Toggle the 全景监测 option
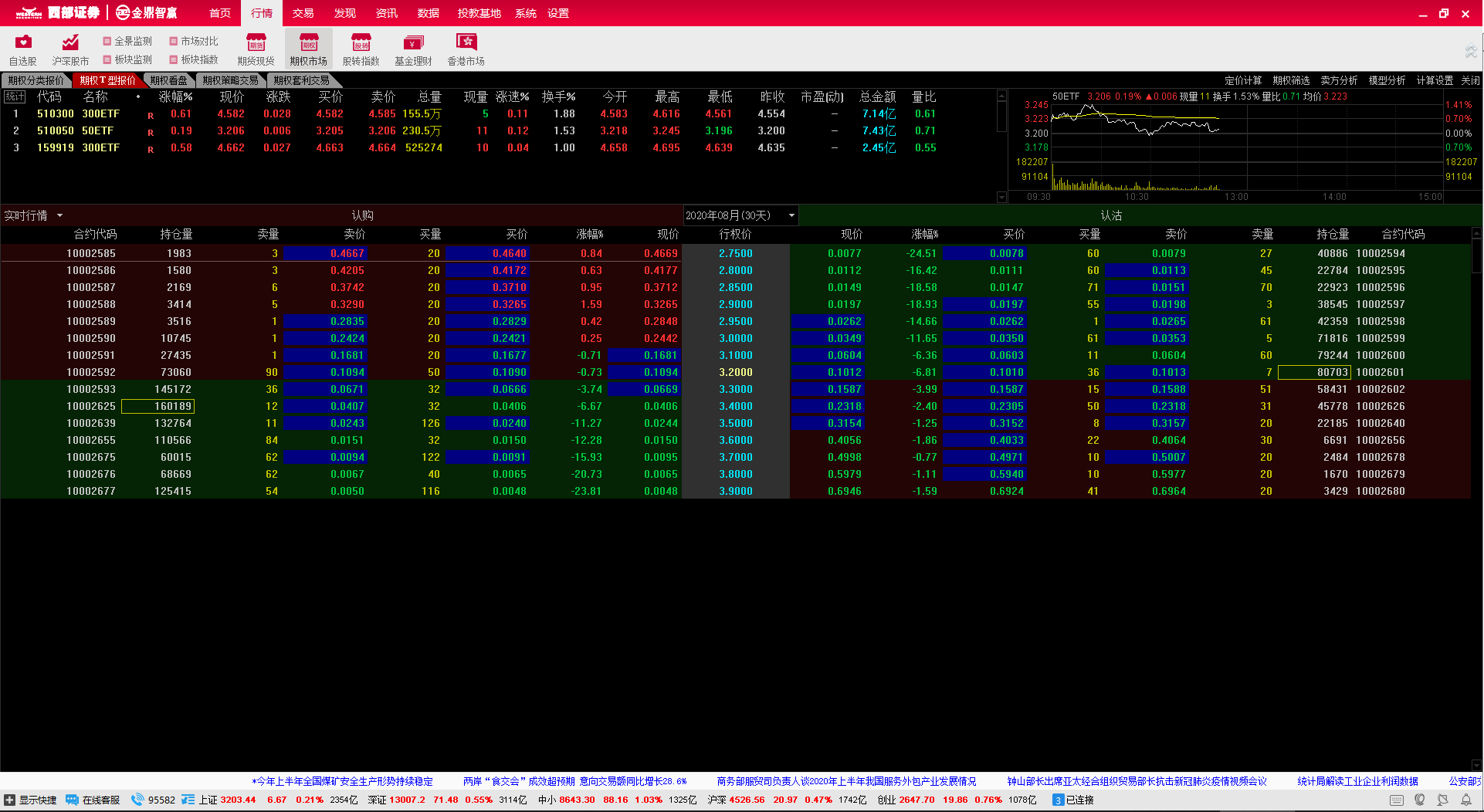Screen dimensions: 1484x812 tap(108, 41)
